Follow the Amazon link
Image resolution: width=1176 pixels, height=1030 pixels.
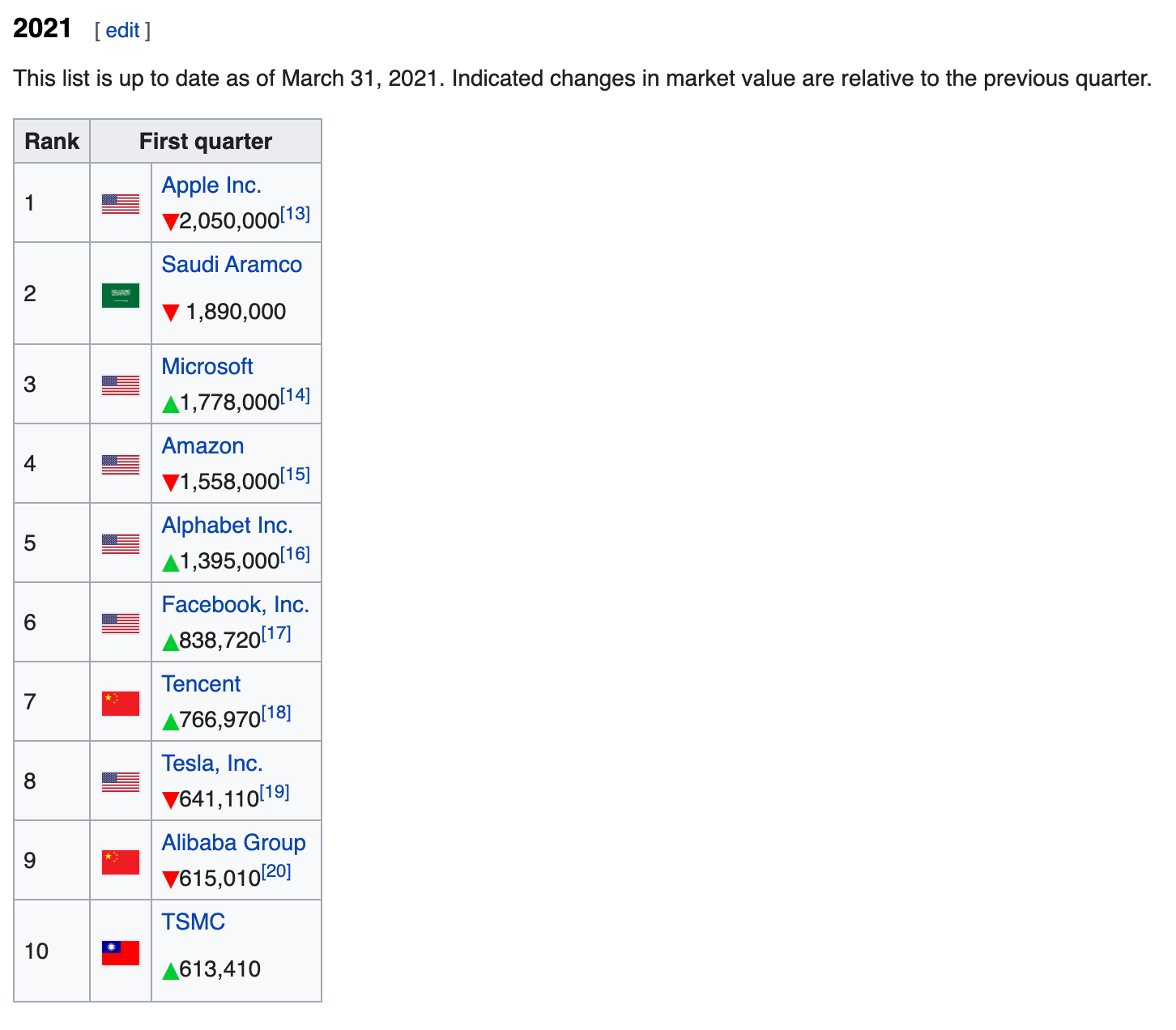pyautogui.click(x=202, y=446)
